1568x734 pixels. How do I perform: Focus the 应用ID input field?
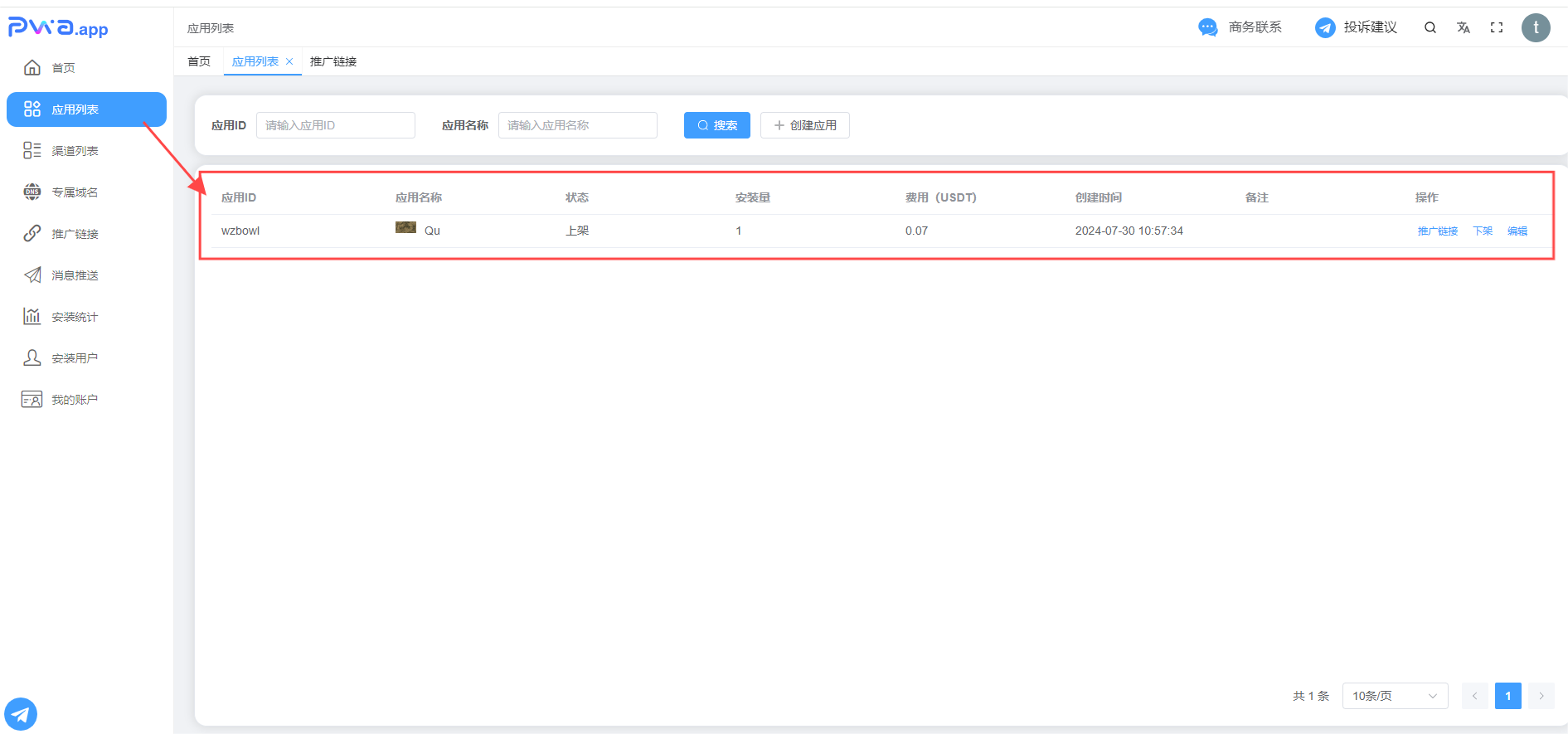coord(335,125)
